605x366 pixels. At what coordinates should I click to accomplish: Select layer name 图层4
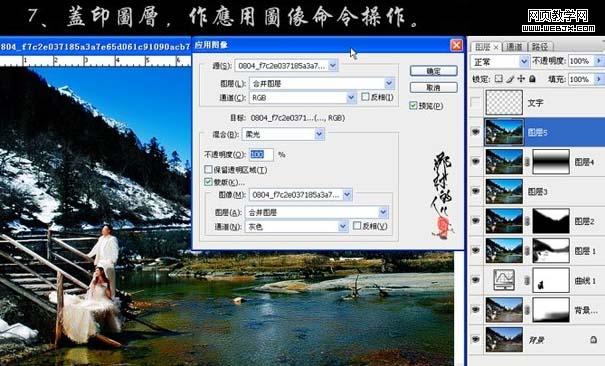[584, 162]
